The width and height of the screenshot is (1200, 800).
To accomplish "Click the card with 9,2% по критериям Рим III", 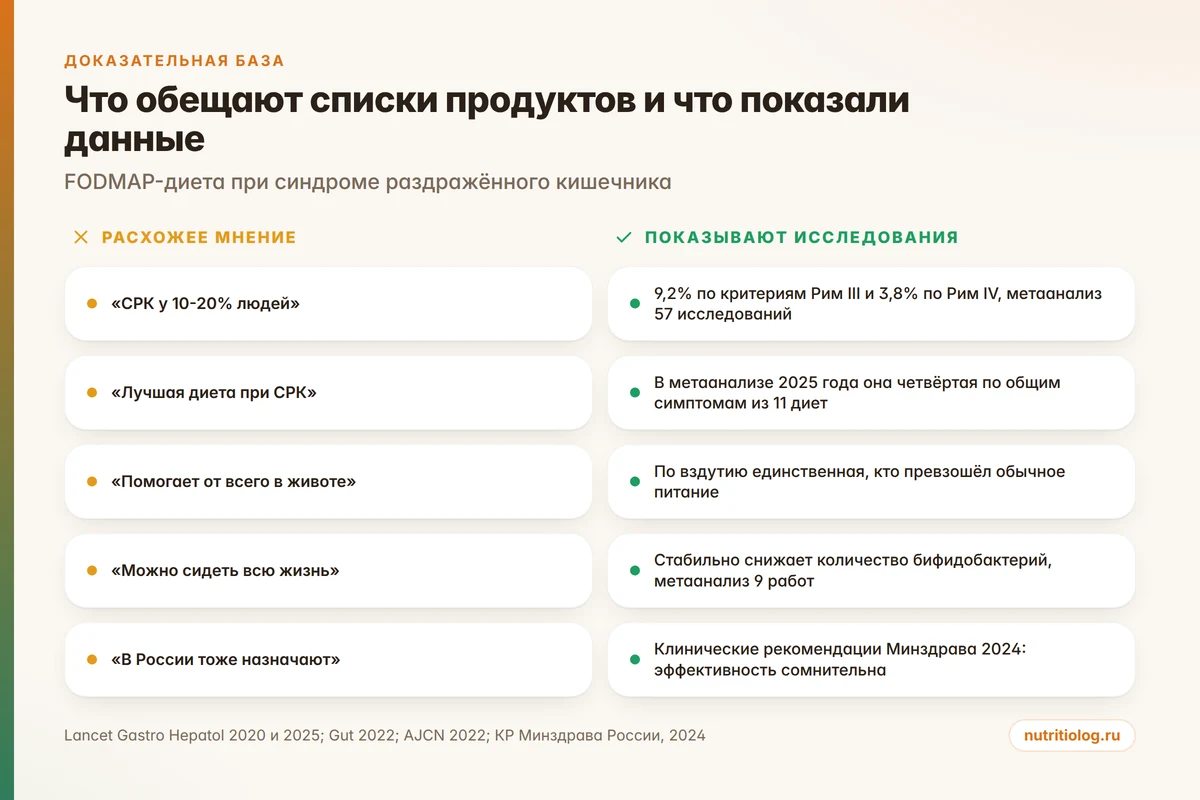I will (x=871, y=304).
